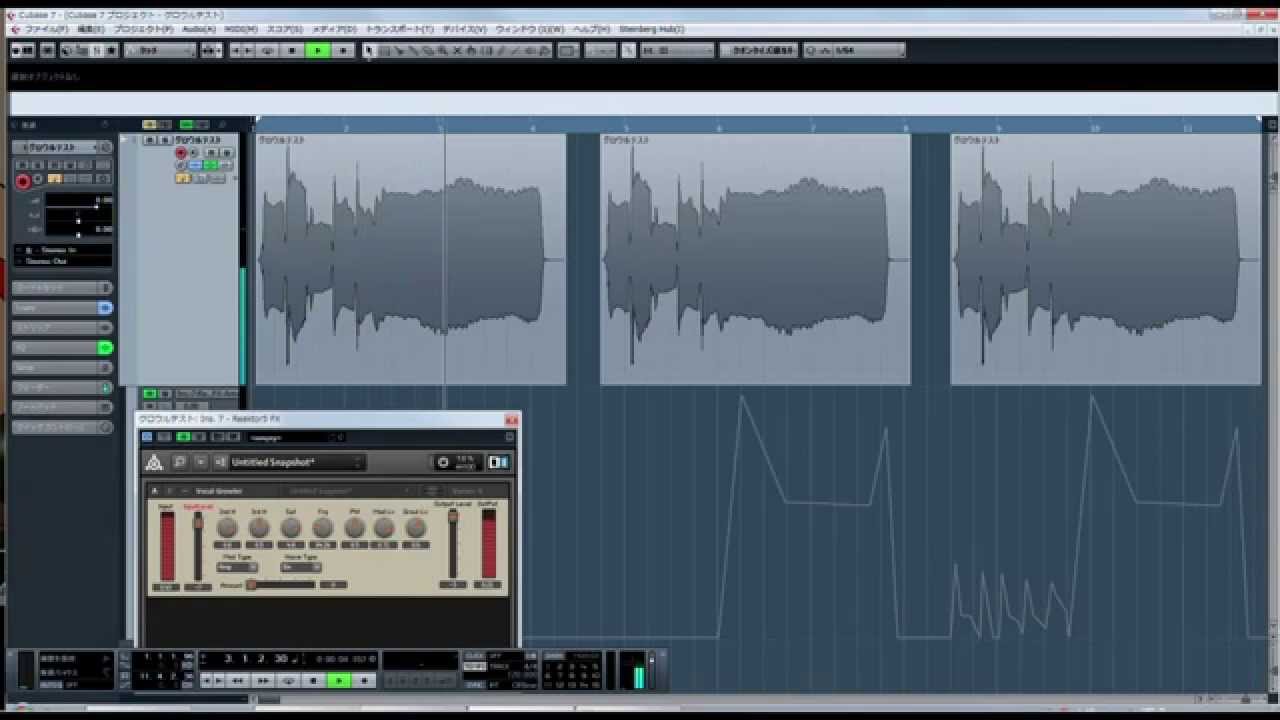
Task: Open the MIDI(M) menu
Action: click(241, 29)
